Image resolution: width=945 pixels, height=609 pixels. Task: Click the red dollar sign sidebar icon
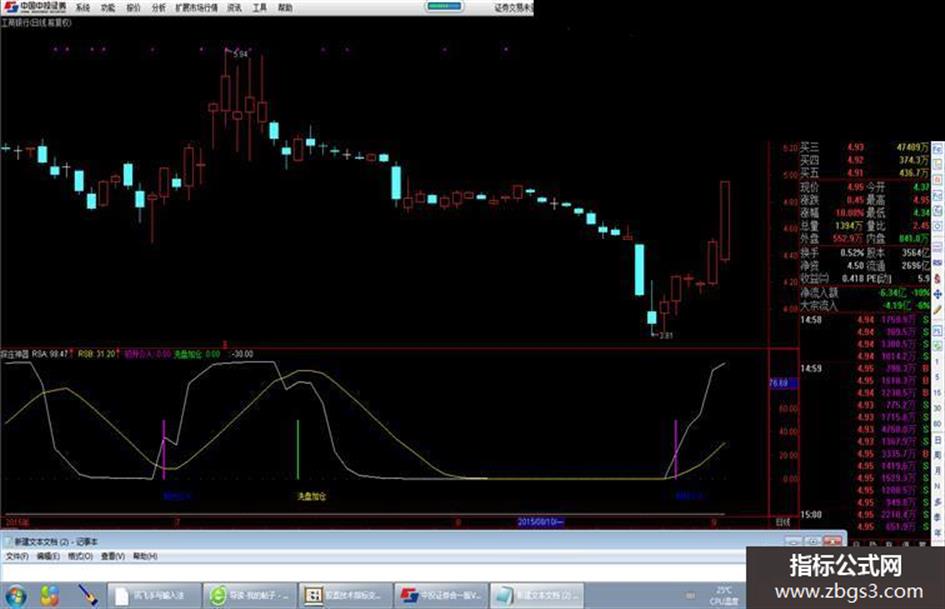click(x=938, y=279)
